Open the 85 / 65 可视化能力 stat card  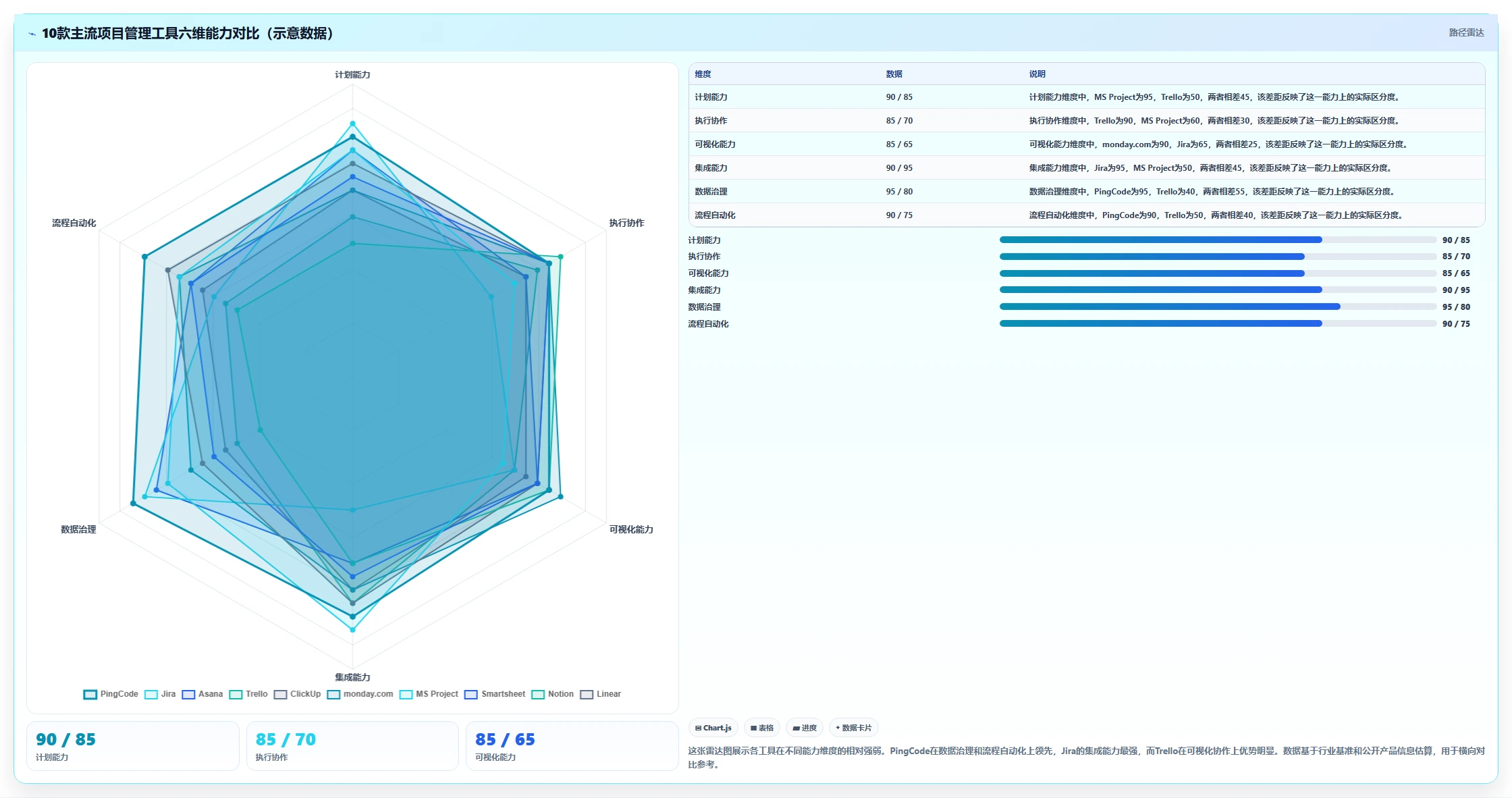pos(572,746)
